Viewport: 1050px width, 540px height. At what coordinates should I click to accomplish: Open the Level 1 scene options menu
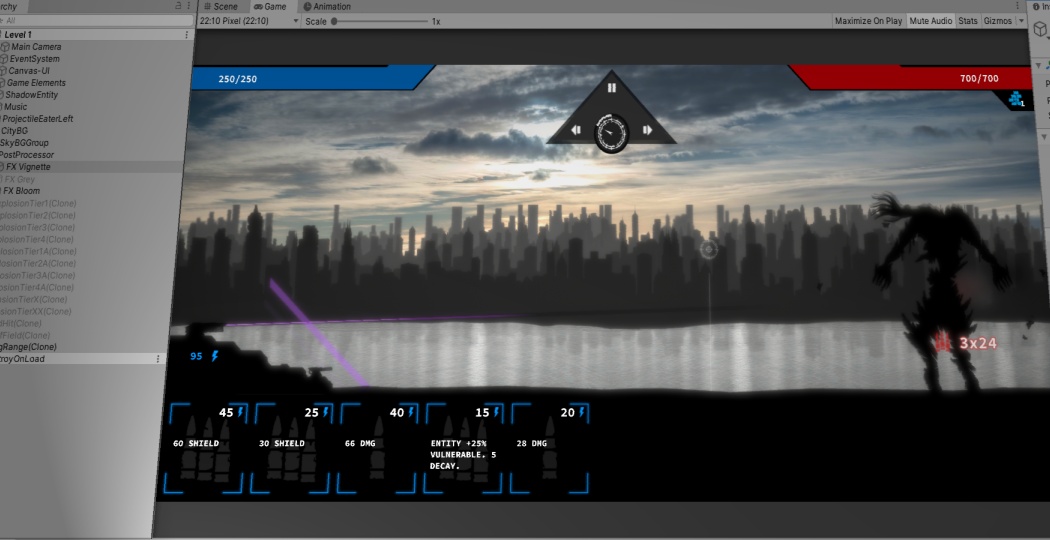186,35
